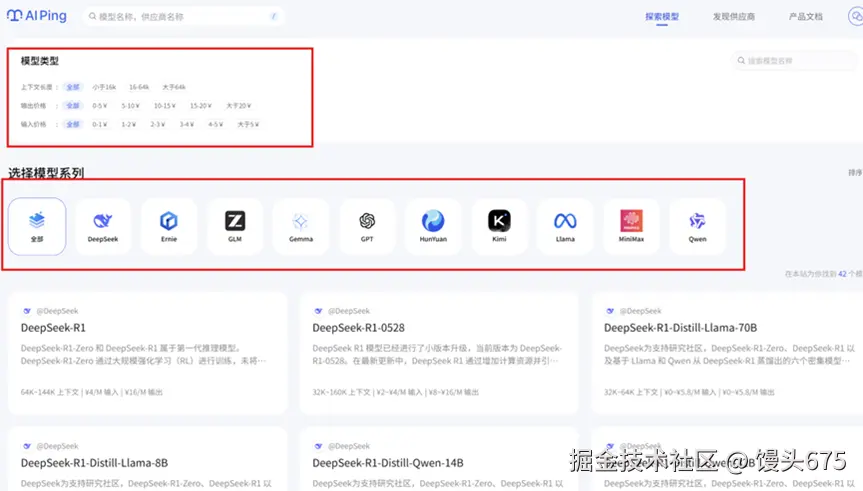Filter output price to 0-5¥

[x=100, y=106]
